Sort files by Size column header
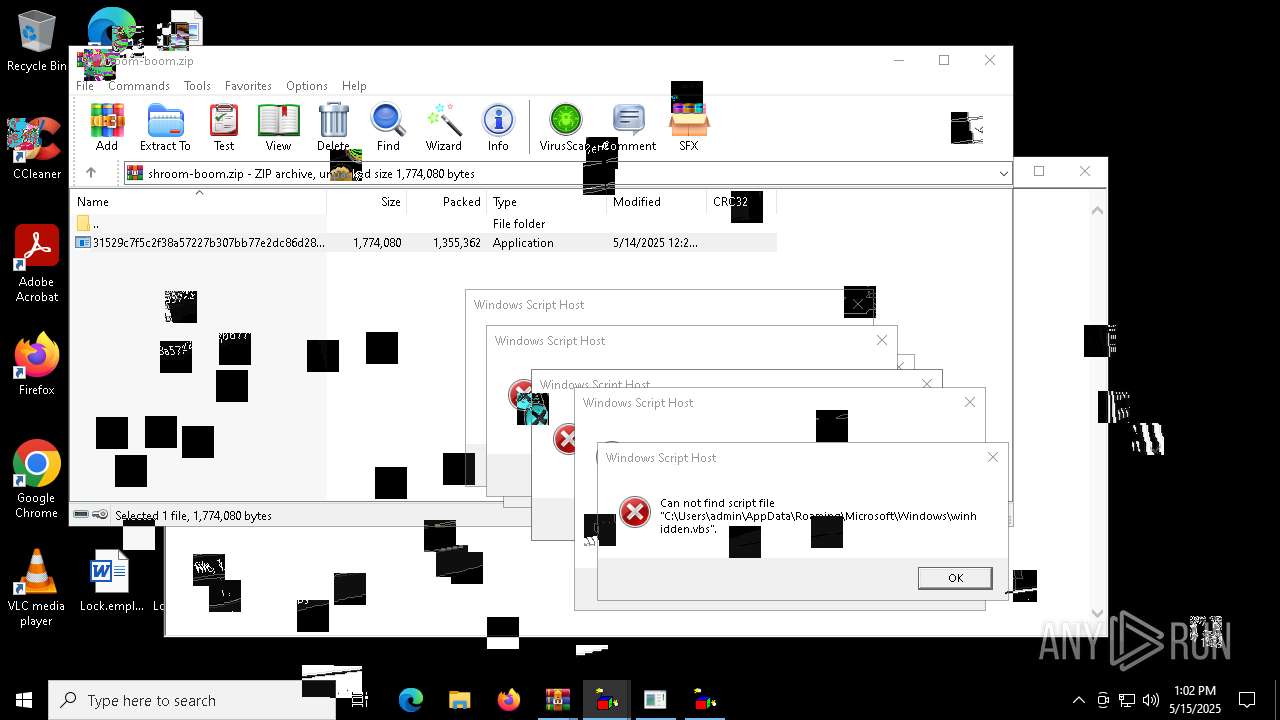Screen dimensions: 1280x720 pos(367,202)
